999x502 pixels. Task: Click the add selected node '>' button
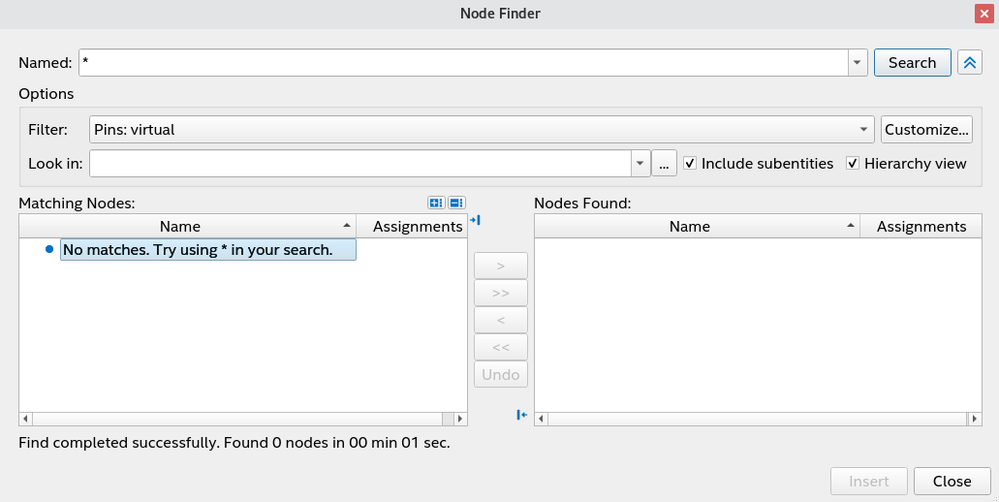500,266
